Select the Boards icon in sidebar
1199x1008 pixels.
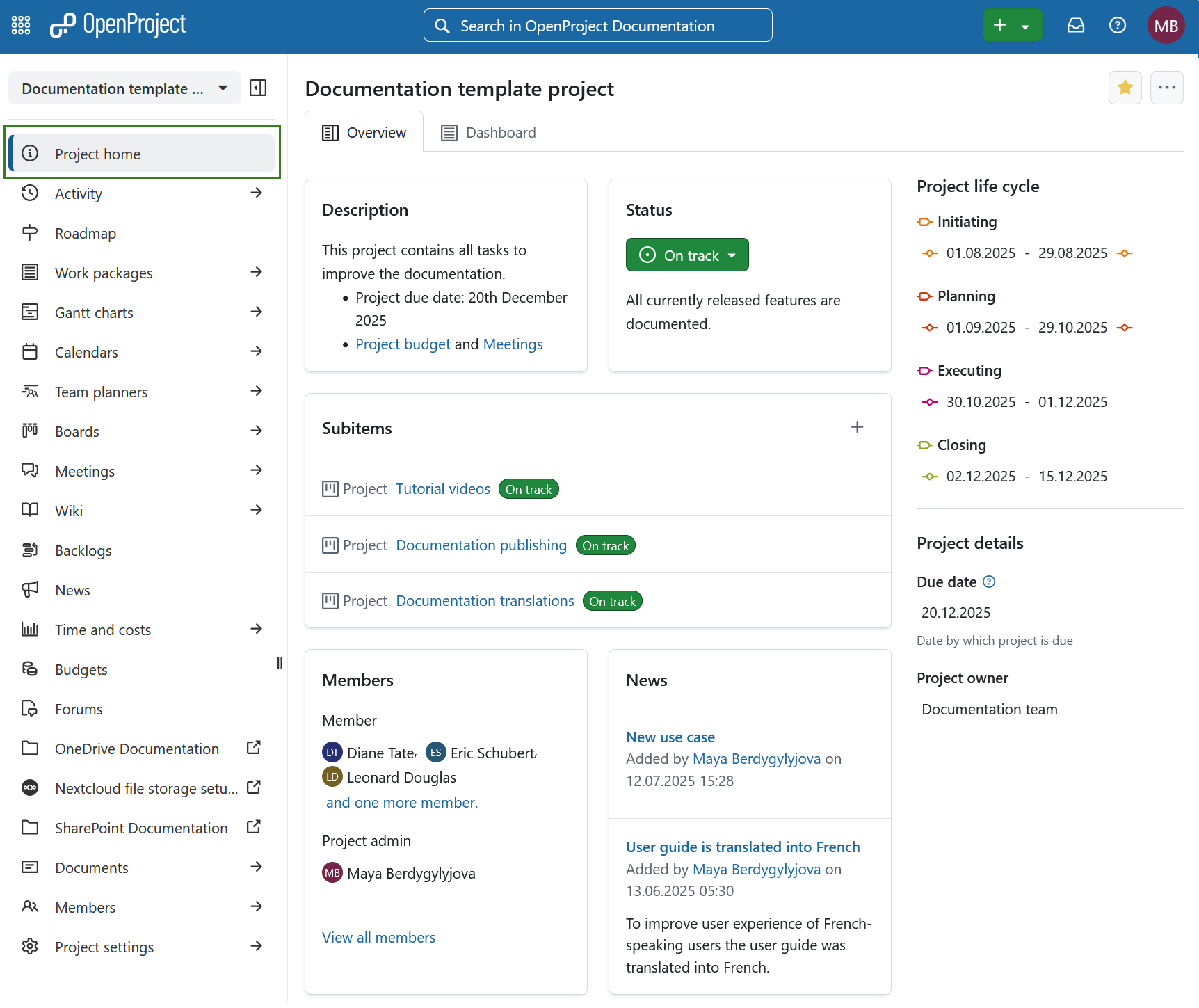[30, 431]
